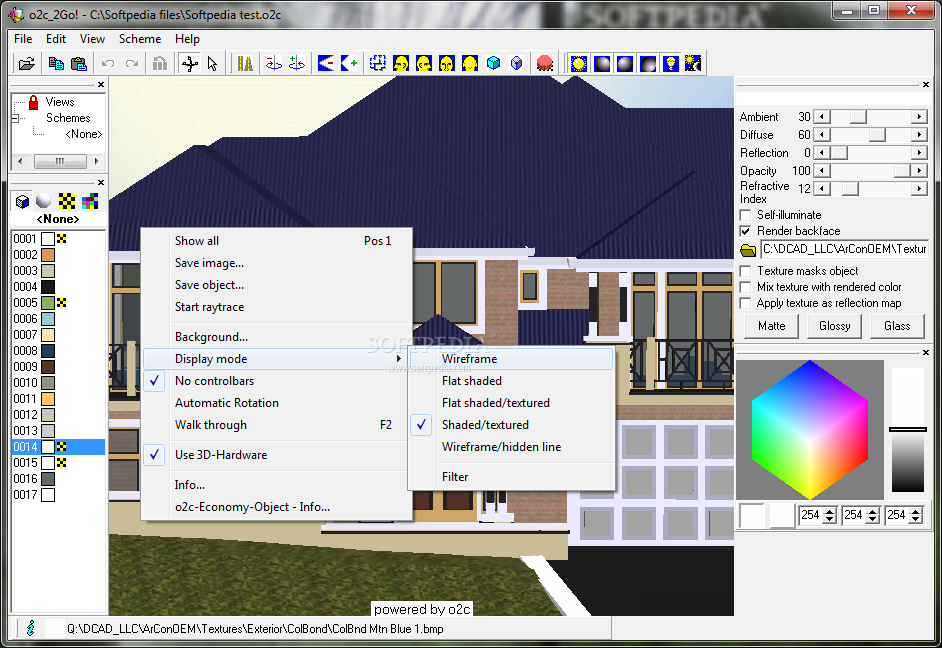Click the back-of-head view icon
The image size is (942, 648).
[x=470, y=63]
